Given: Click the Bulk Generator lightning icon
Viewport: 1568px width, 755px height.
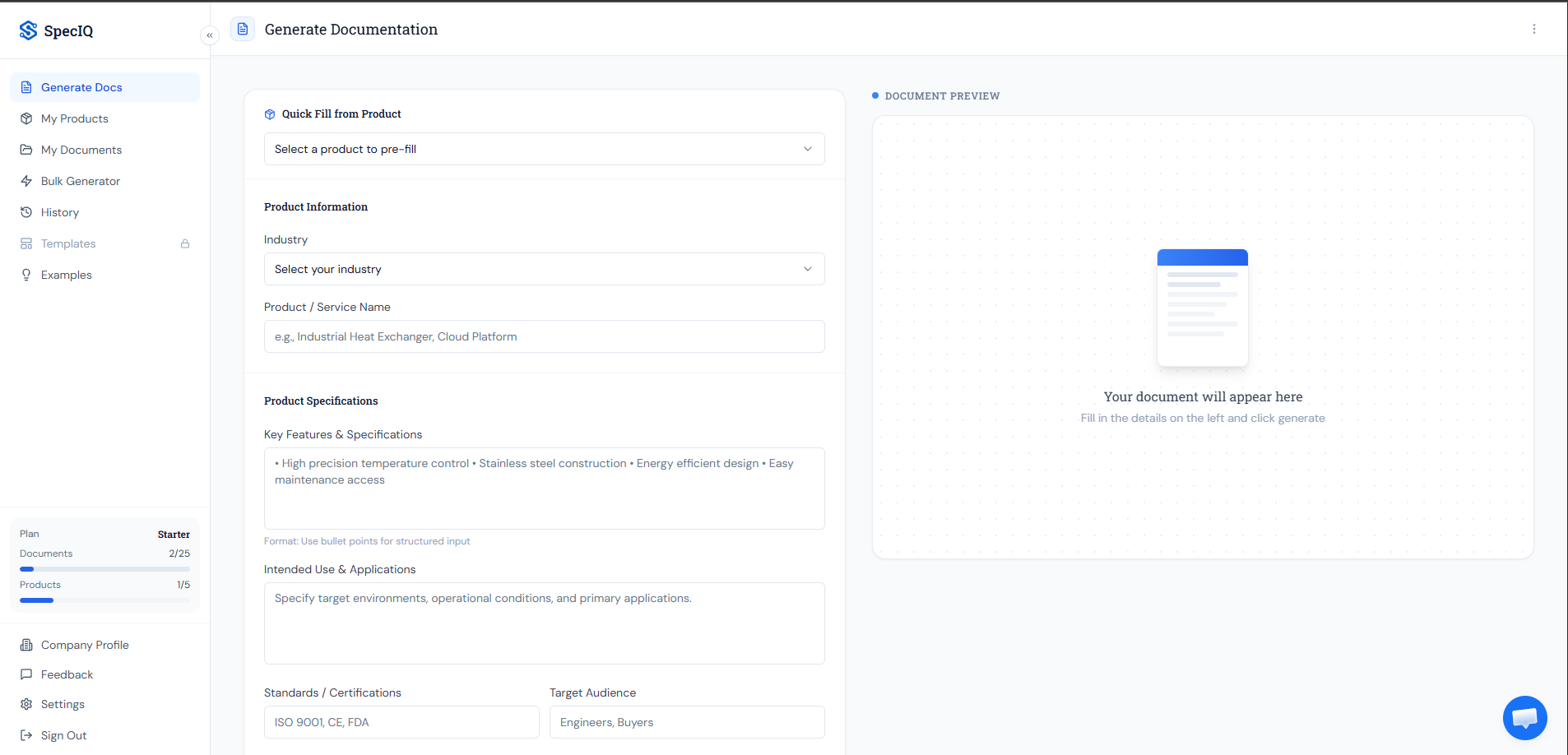Looking at the screenshot, I should point(26,181).
